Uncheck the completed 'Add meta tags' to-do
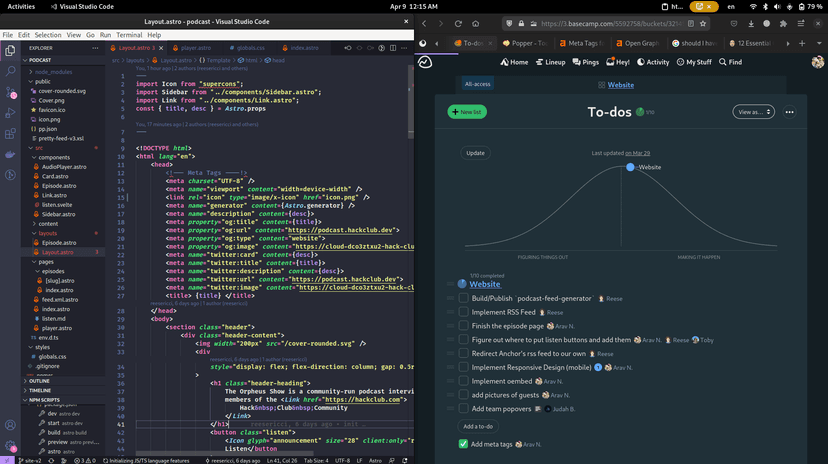The image size is (828, 464). click(464, 444)
